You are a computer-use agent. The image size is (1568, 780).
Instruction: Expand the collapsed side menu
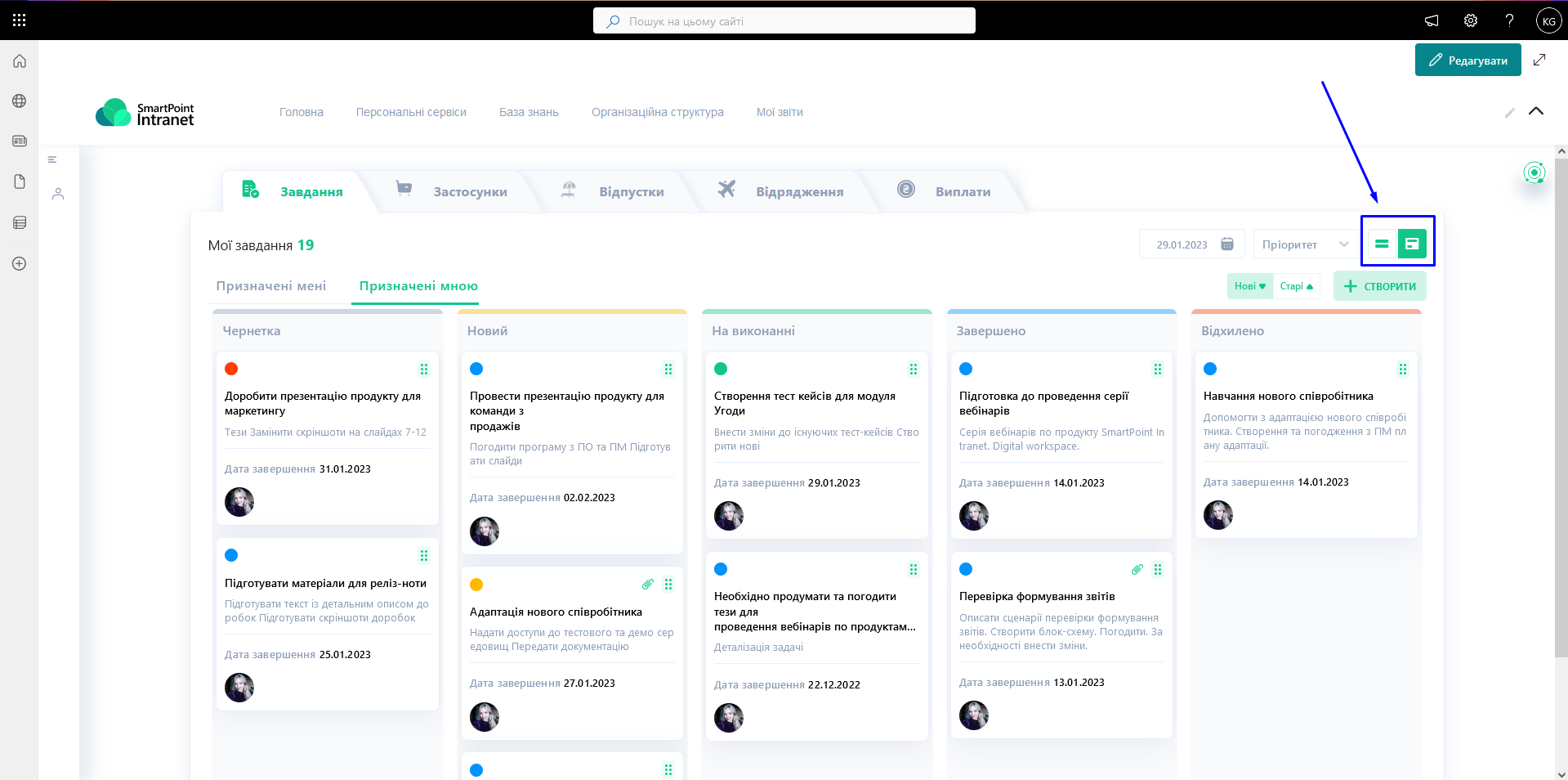[x=52, y=160]
